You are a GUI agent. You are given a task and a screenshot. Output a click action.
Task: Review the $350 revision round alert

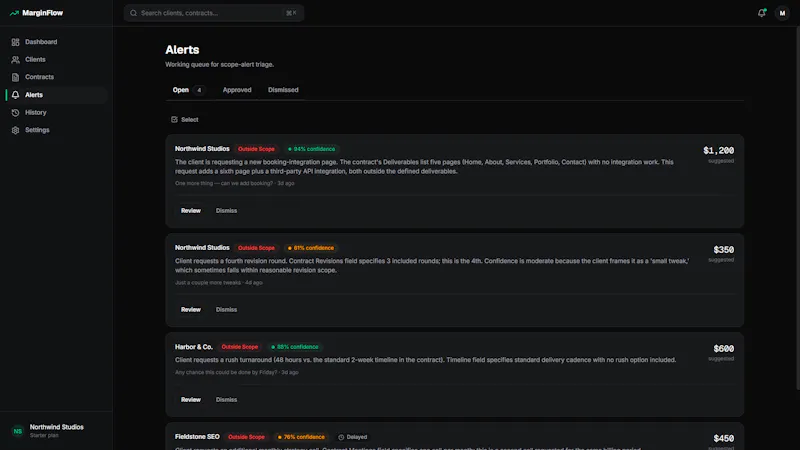191,310
